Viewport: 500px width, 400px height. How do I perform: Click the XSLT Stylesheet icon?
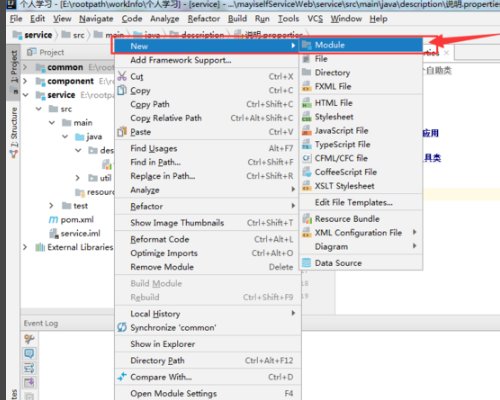[306, 186]
